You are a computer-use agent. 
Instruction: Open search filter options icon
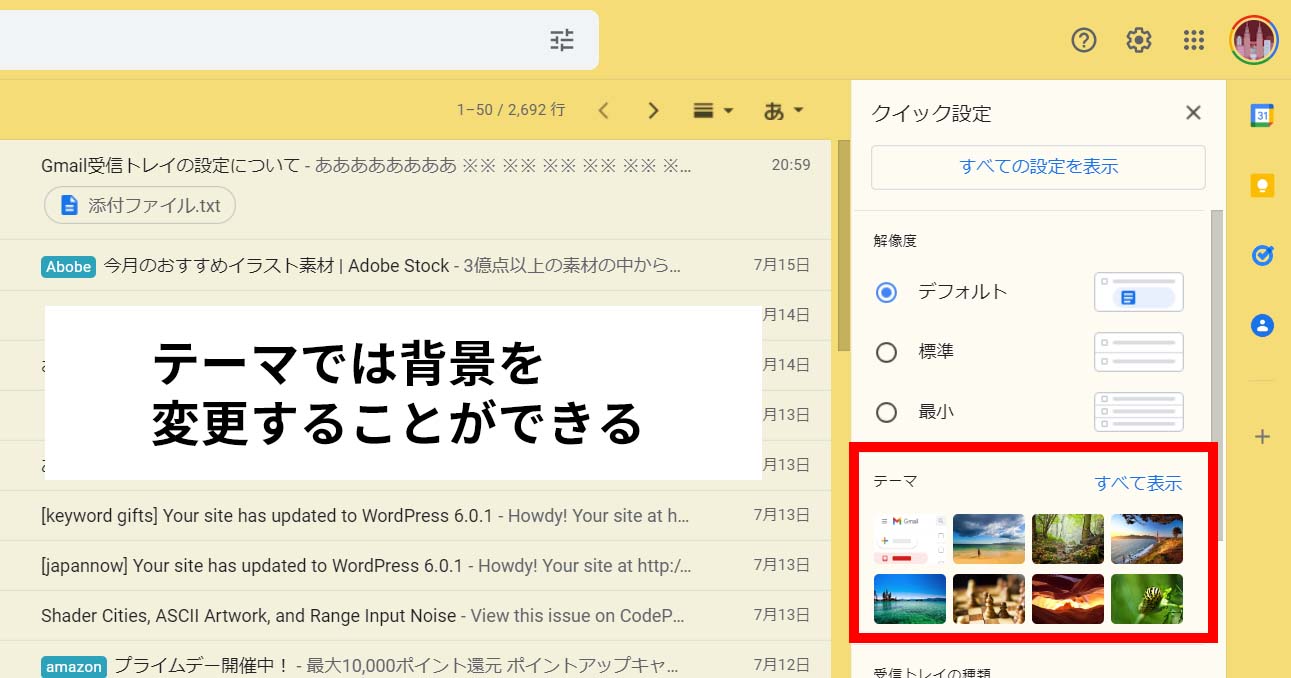coord(562,40)
